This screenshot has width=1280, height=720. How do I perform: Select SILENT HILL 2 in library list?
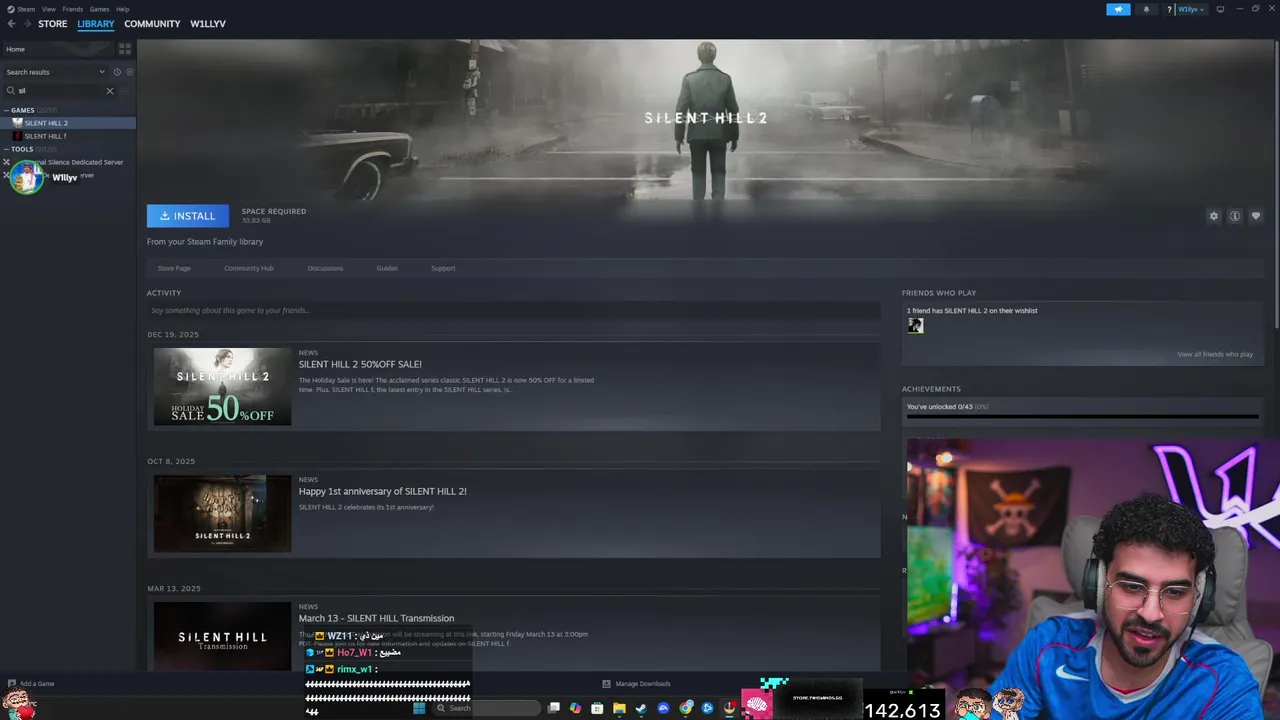[x=68, y=123]
